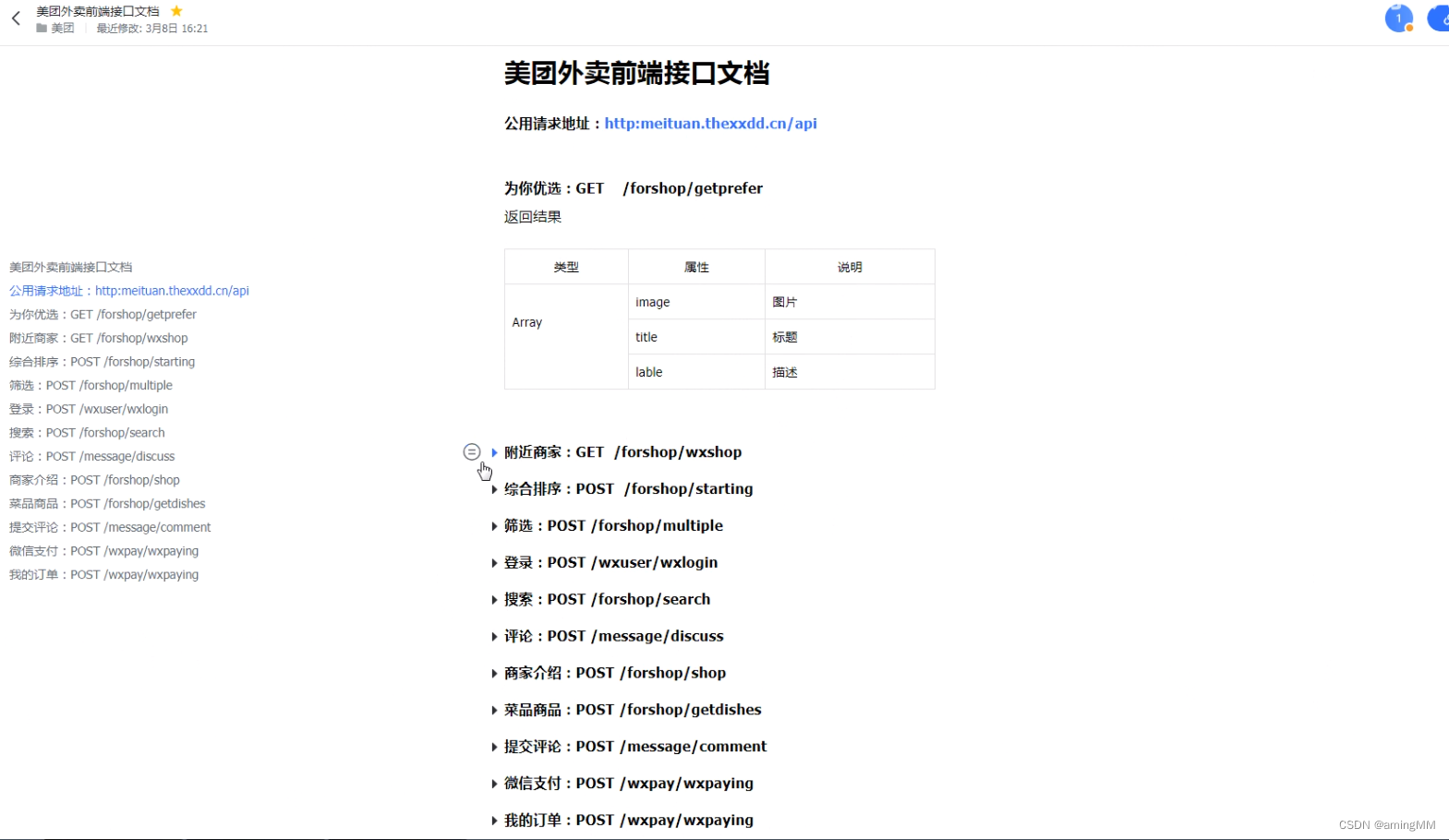The image size is (1449, 840).
Task: Jump to 搜索 POST /forshop/search in outline
Action: (x=87, y=433)
